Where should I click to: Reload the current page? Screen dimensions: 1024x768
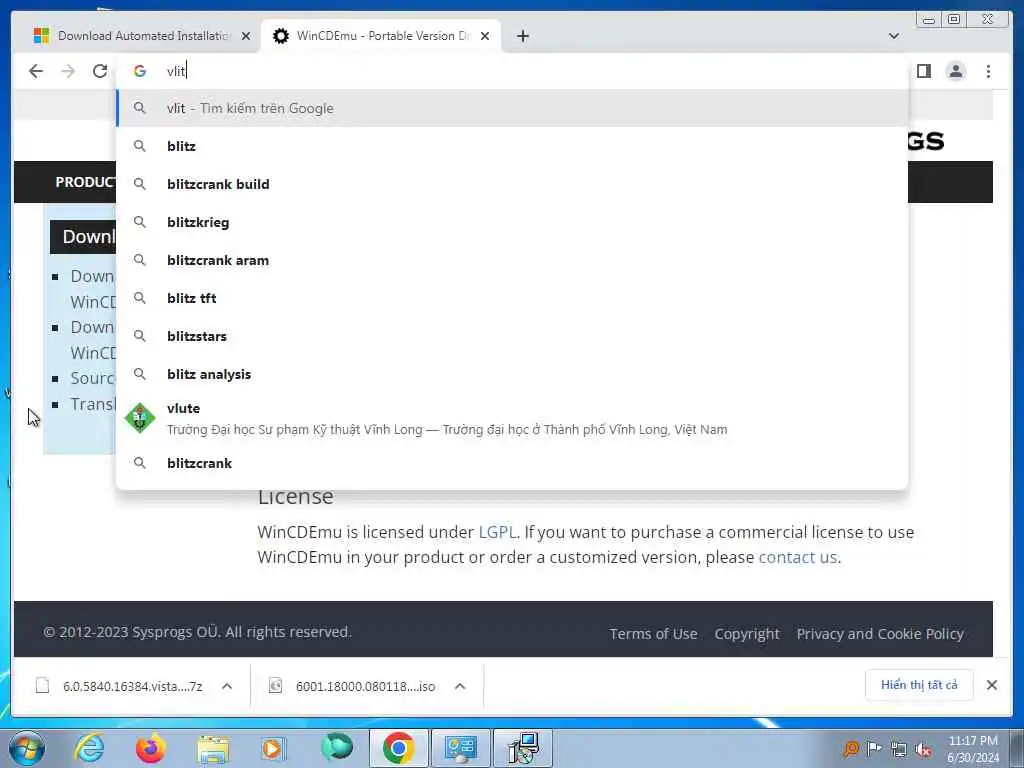(x=100, y=71)
